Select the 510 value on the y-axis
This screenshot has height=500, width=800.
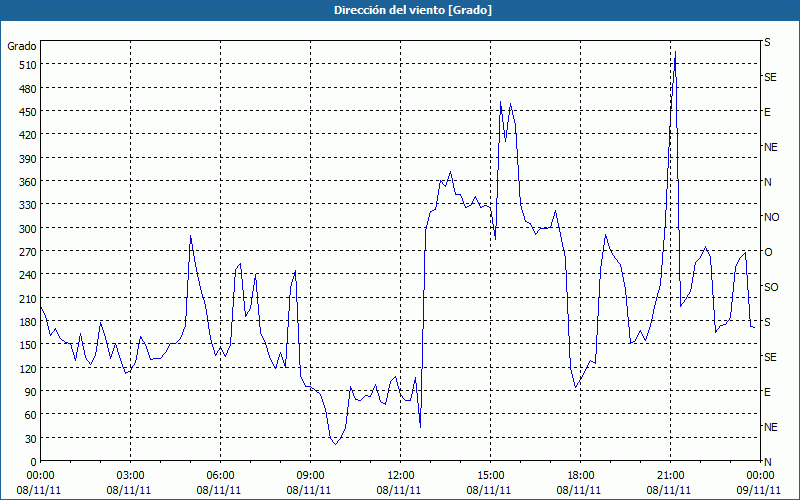coord(28,65)
